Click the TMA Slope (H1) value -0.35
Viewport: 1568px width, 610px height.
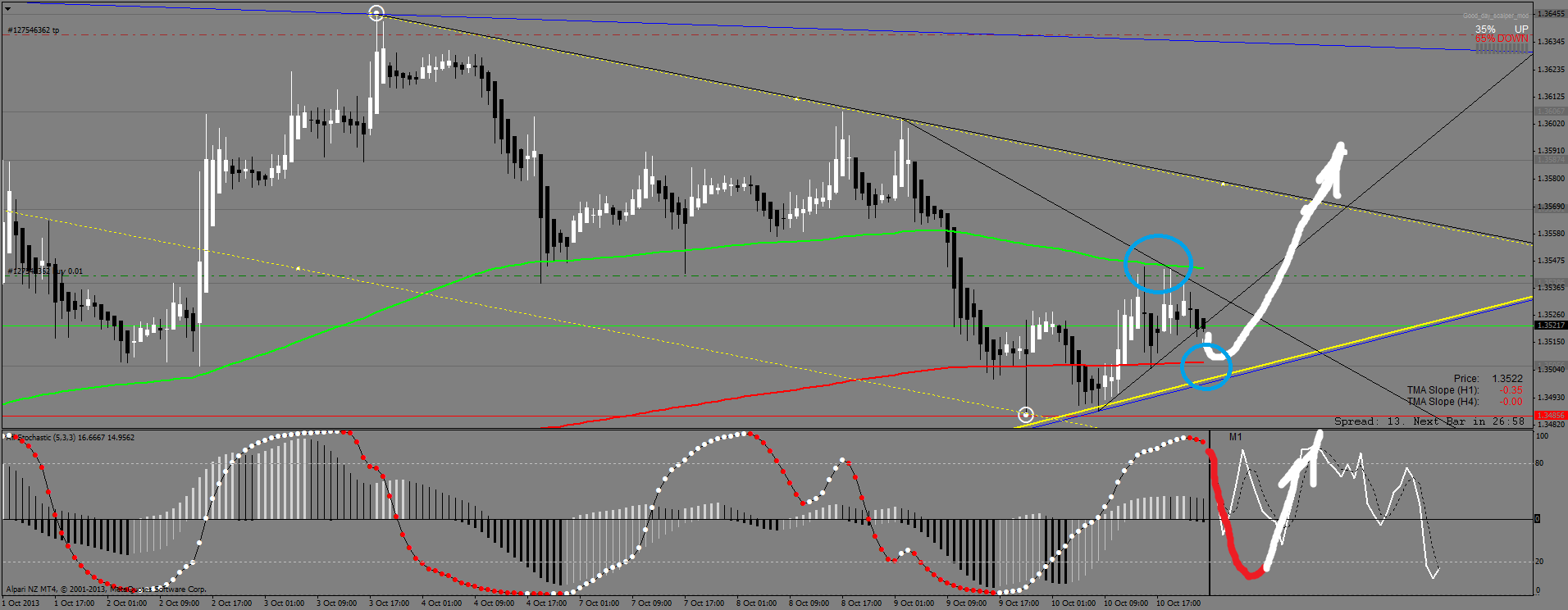point(1511,390)
